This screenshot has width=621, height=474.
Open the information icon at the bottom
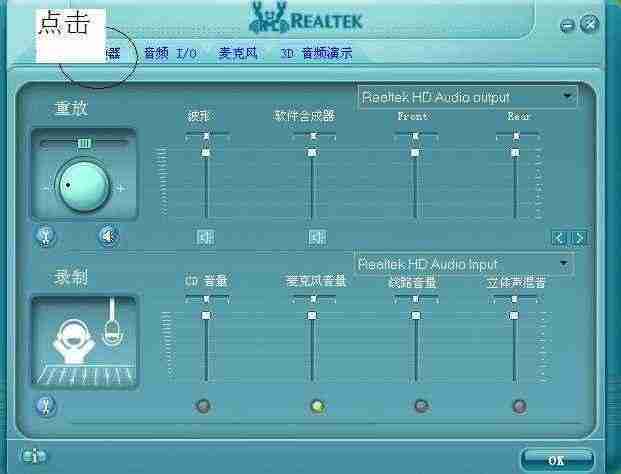point(34,457)
